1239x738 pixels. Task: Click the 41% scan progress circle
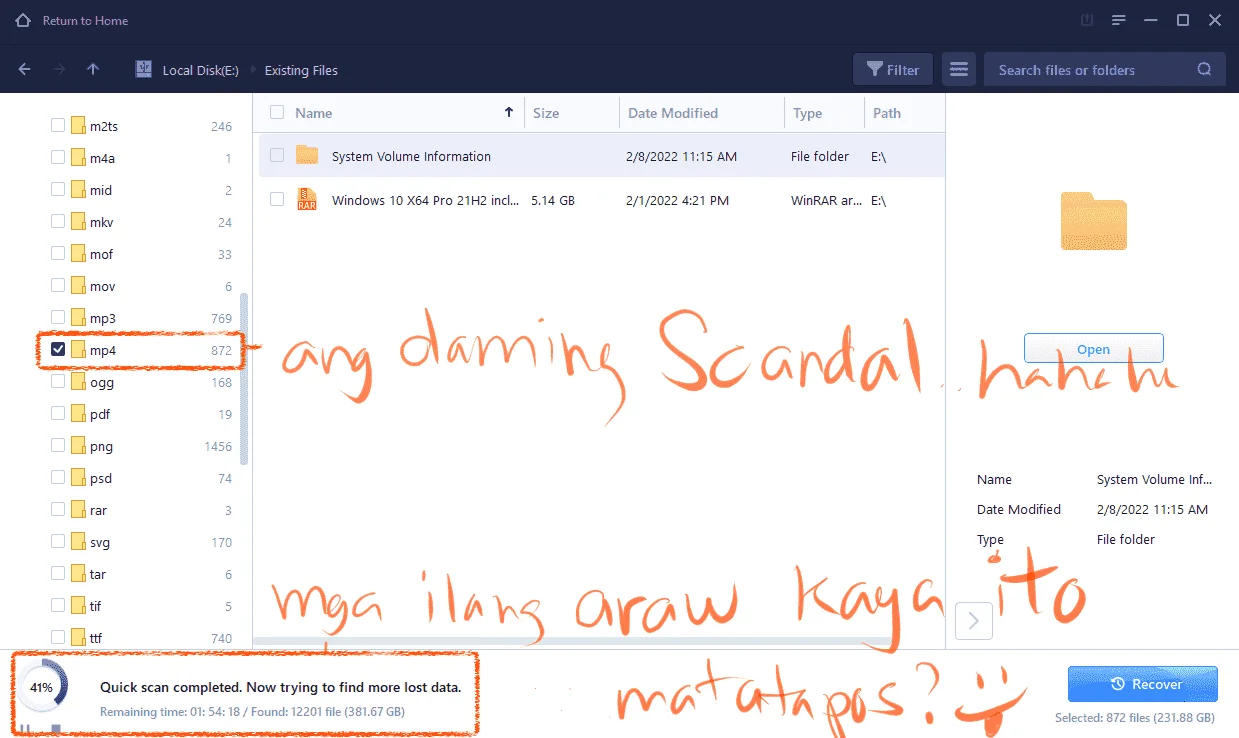tap(42, 688)
